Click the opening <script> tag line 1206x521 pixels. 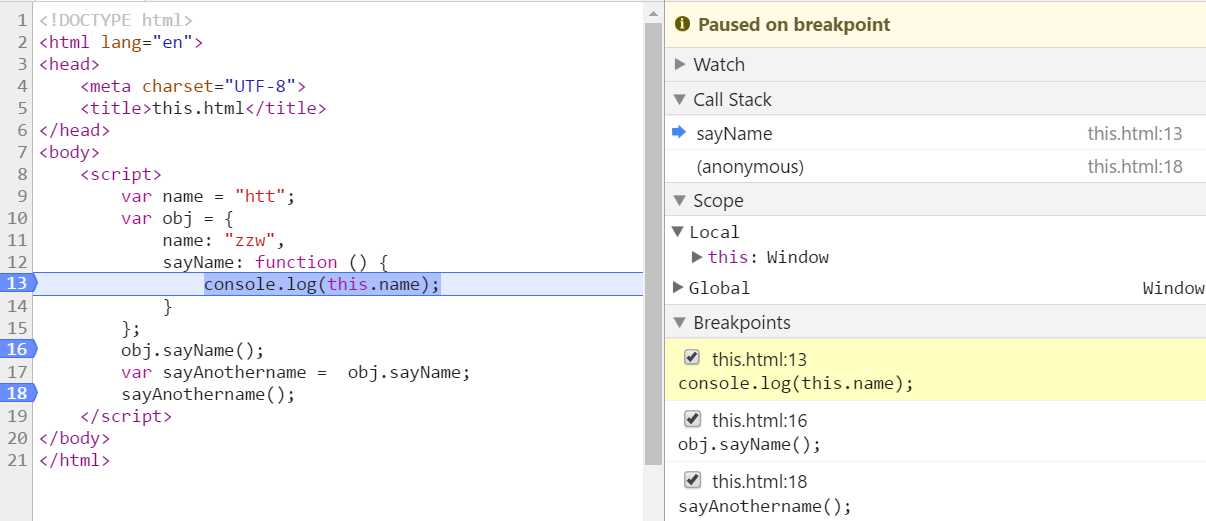121,174
